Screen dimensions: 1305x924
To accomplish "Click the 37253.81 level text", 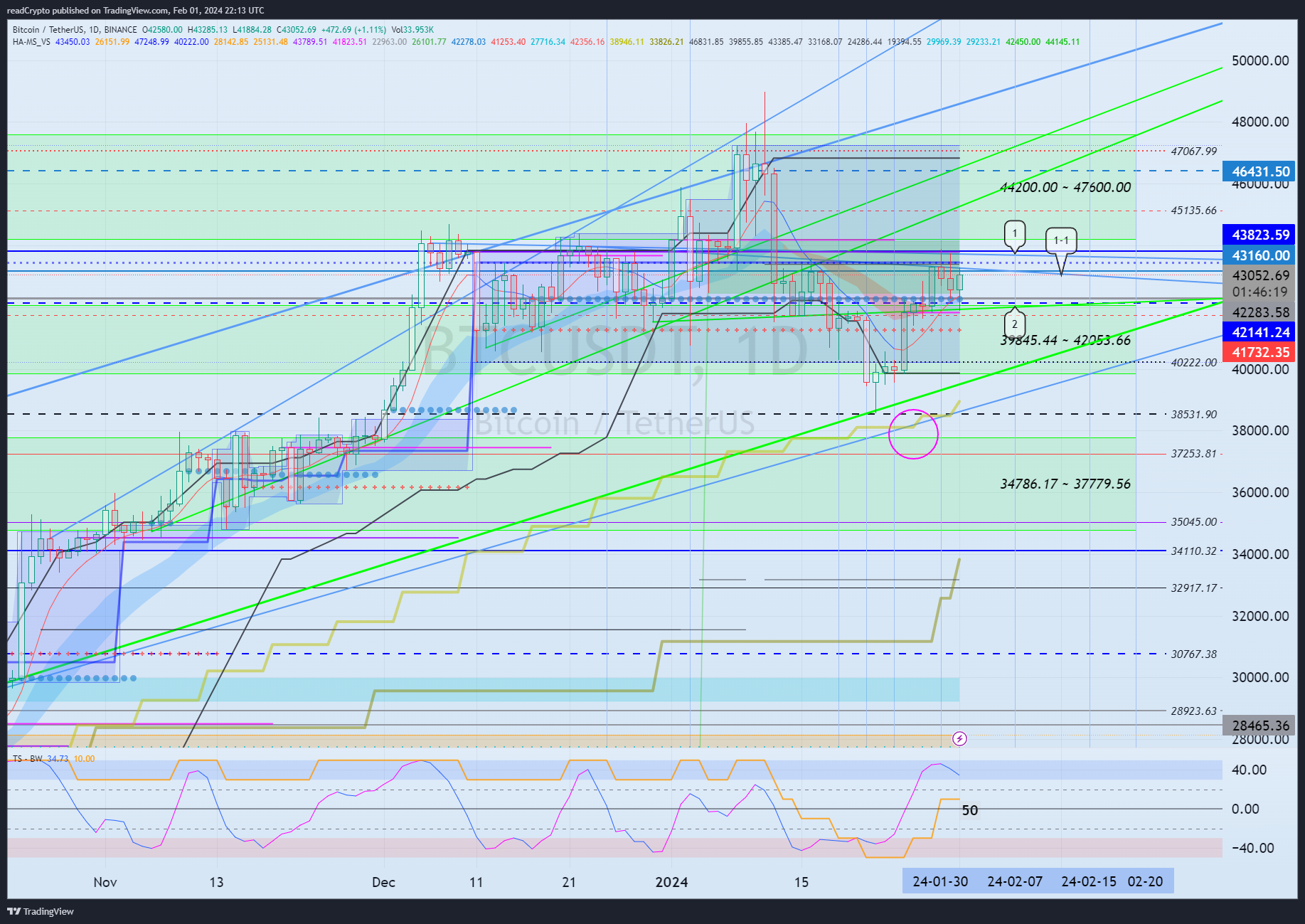I will click(x=1194, y=454).
